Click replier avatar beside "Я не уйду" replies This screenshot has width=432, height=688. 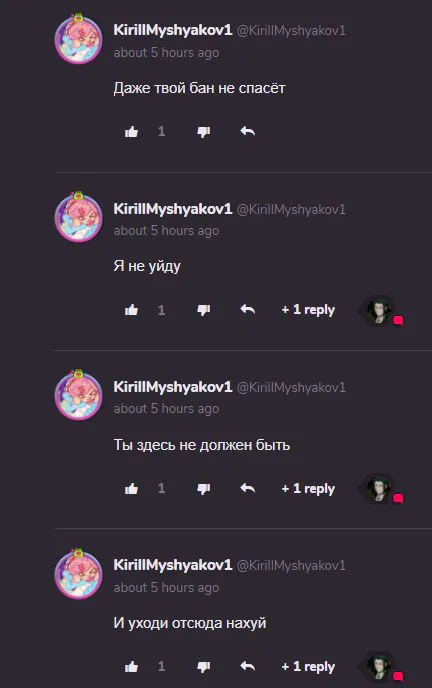[x=380, y=311]
